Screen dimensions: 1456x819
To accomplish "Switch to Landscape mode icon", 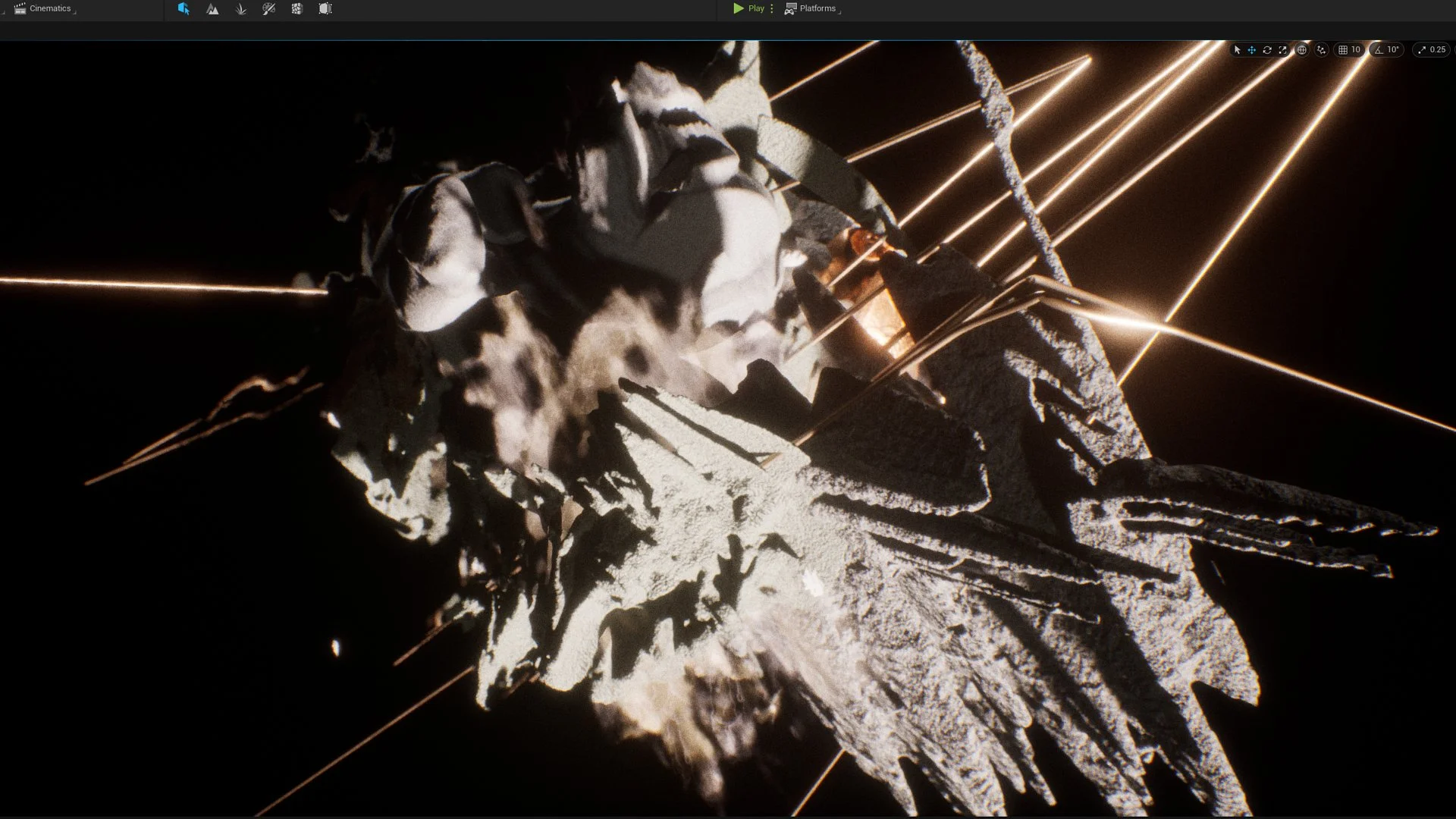I will 212,9.
